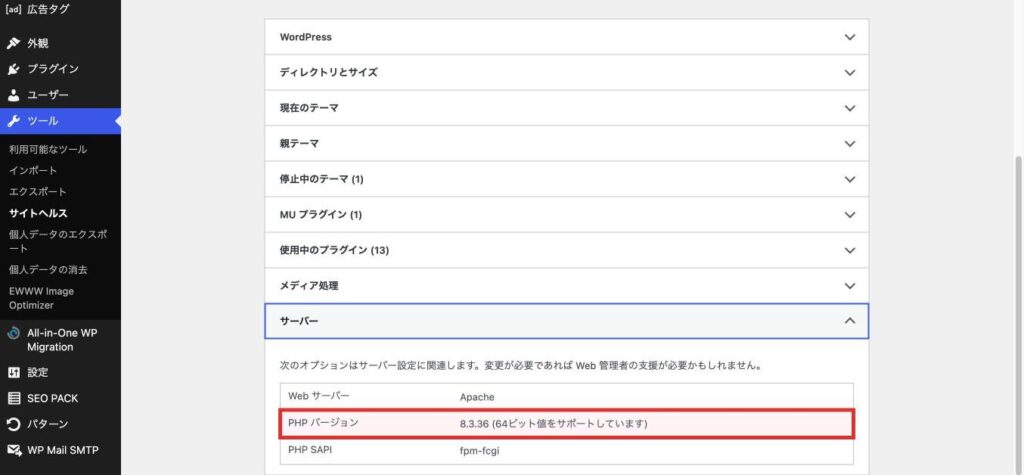
Task: Click the ツール wrench icon
Action: [14, 121]
